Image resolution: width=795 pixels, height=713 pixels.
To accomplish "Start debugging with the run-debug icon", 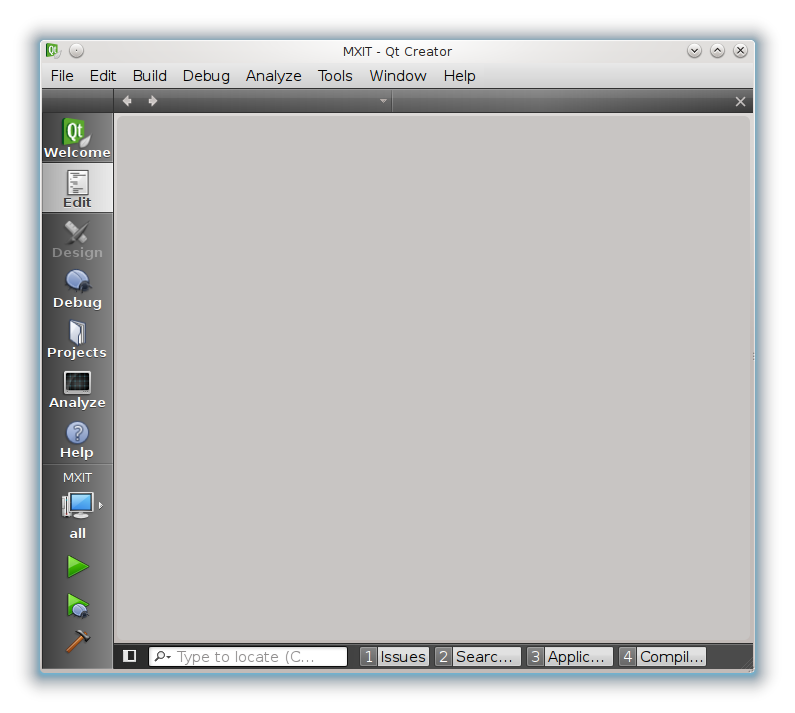I will (x=77, y=605).
